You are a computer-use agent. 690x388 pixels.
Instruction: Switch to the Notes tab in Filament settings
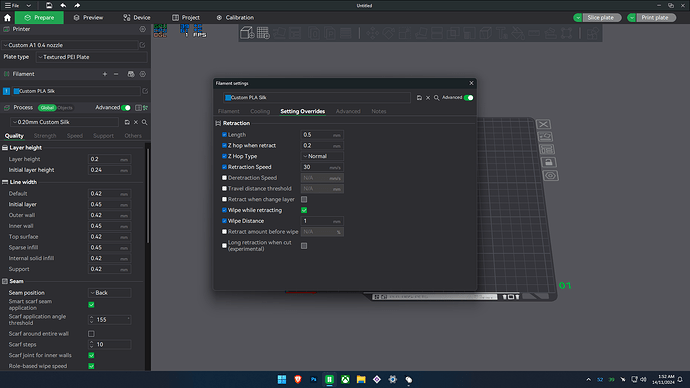[x=378, y=111]
